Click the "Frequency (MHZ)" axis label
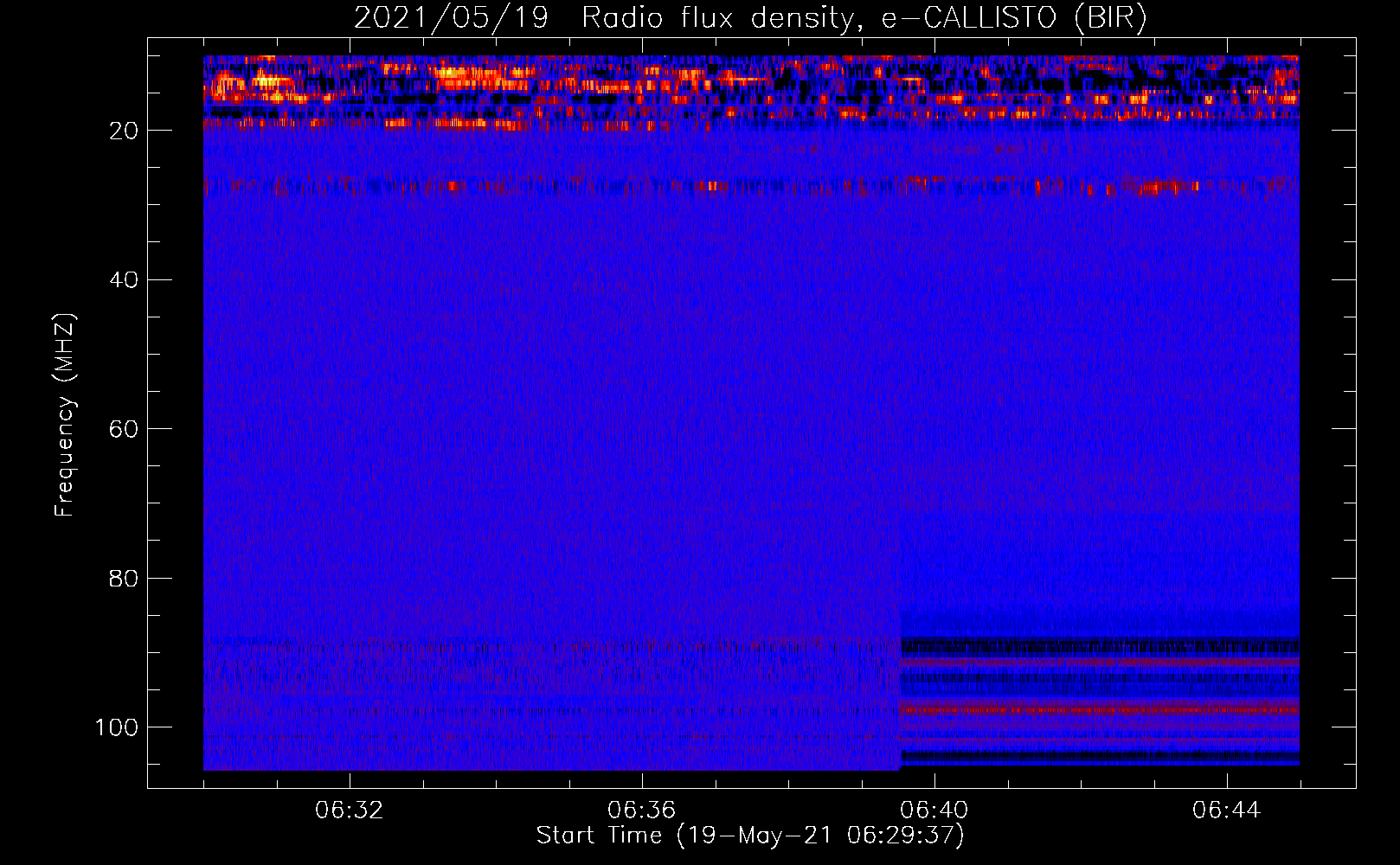 (x=65, y=414)
